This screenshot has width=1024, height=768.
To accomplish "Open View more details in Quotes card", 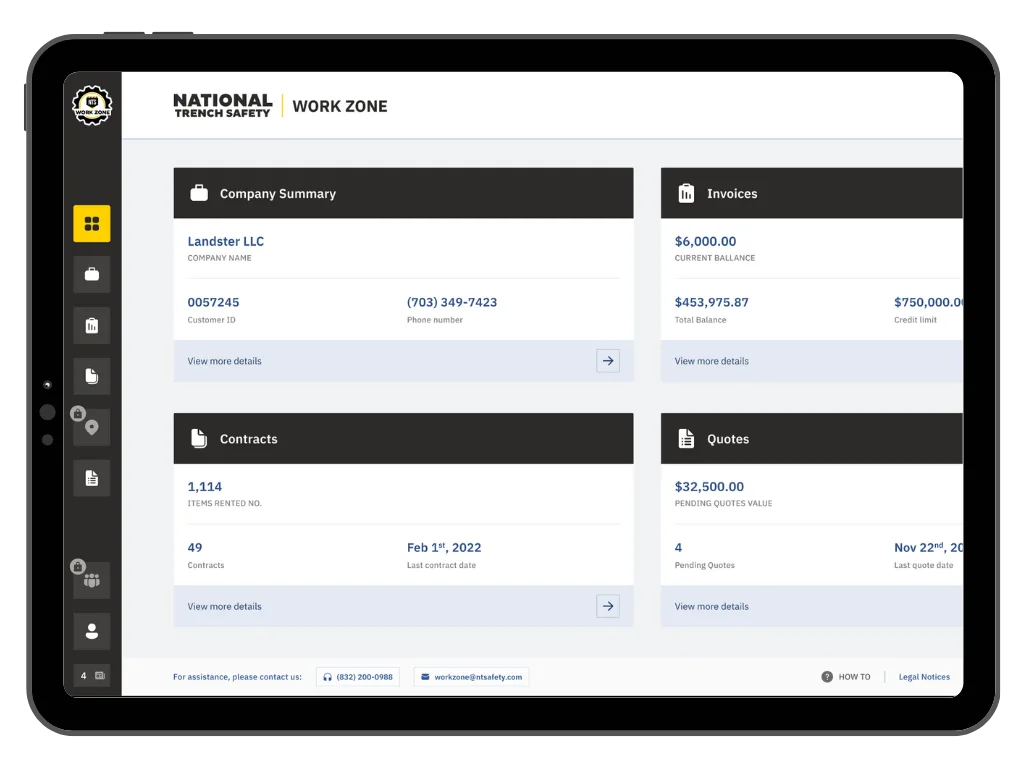I will coord(712,607).
